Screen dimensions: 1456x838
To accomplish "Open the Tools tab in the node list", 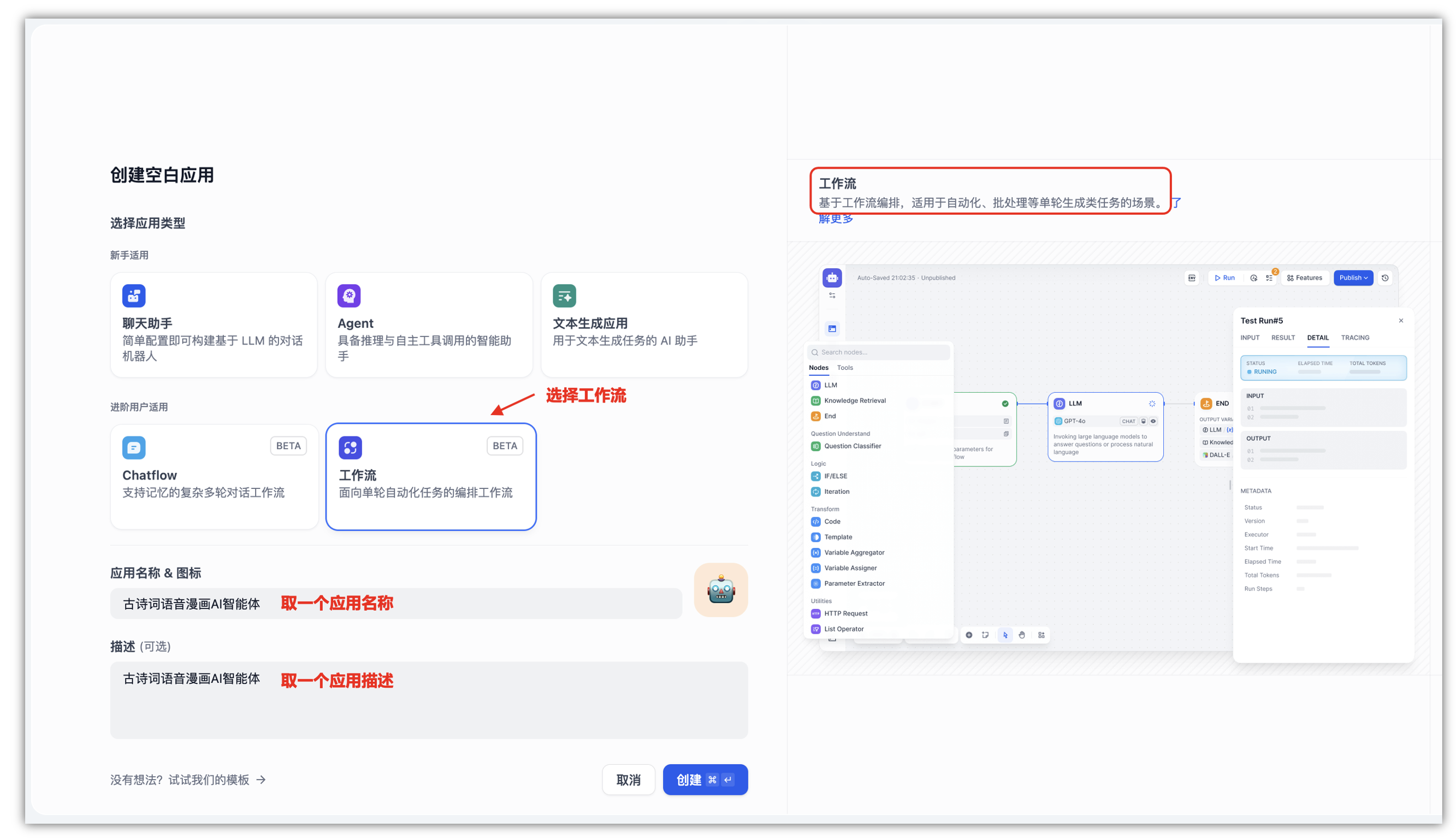I will tap(844, 367).
